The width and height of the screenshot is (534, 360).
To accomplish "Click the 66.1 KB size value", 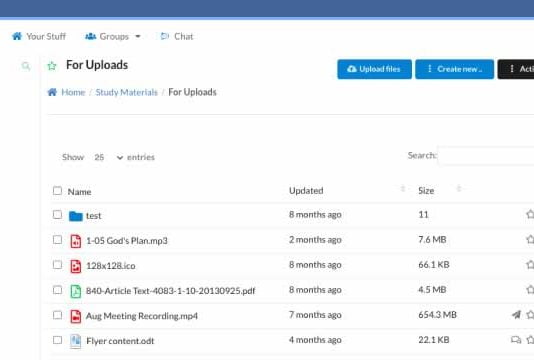I will point(434,265).
